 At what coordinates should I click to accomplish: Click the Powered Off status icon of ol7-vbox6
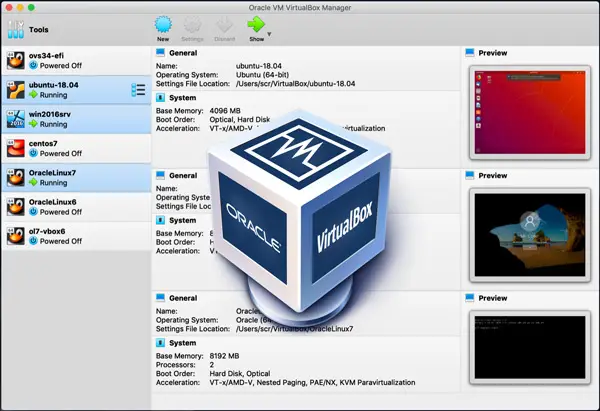34,241
